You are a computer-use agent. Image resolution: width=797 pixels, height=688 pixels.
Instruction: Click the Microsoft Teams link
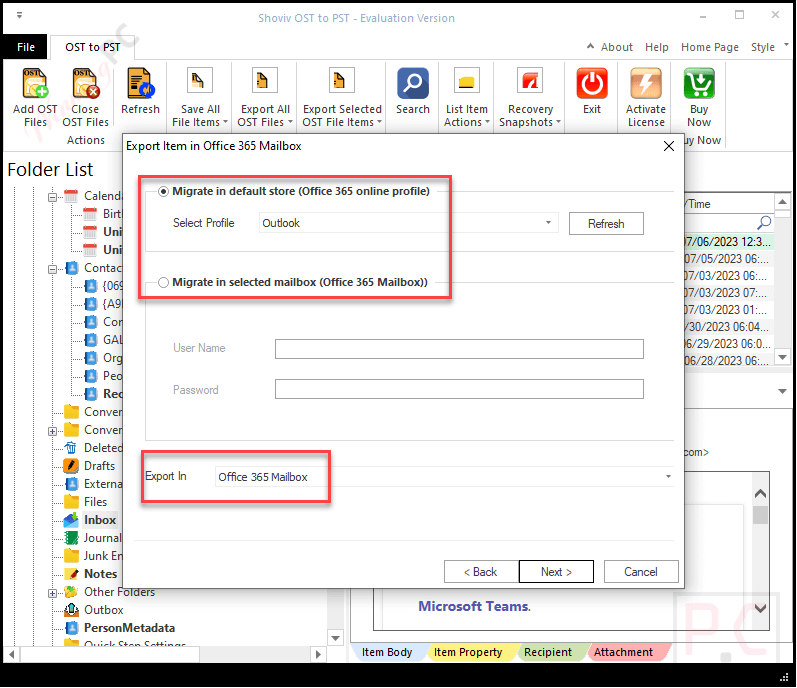(474, 606)
